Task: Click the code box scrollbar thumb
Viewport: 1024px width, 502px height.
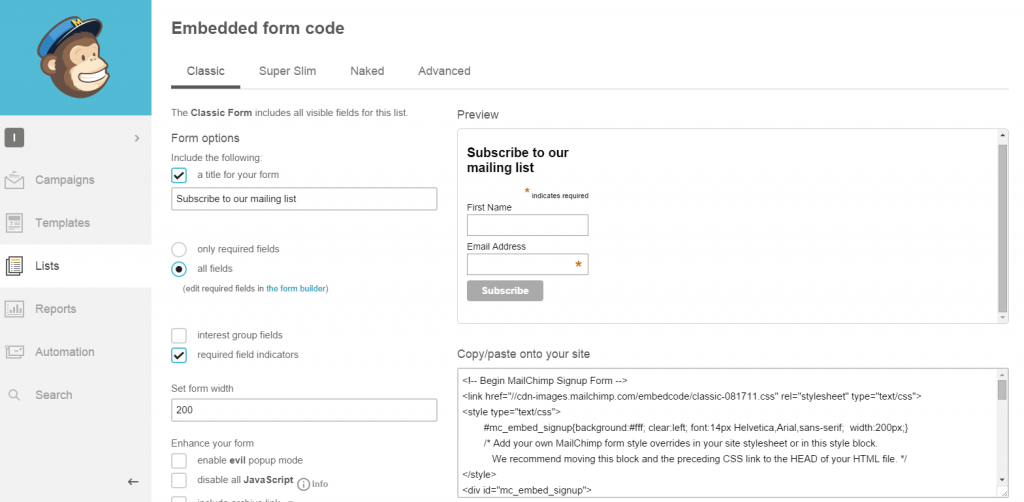Action: coord(1002,390)
